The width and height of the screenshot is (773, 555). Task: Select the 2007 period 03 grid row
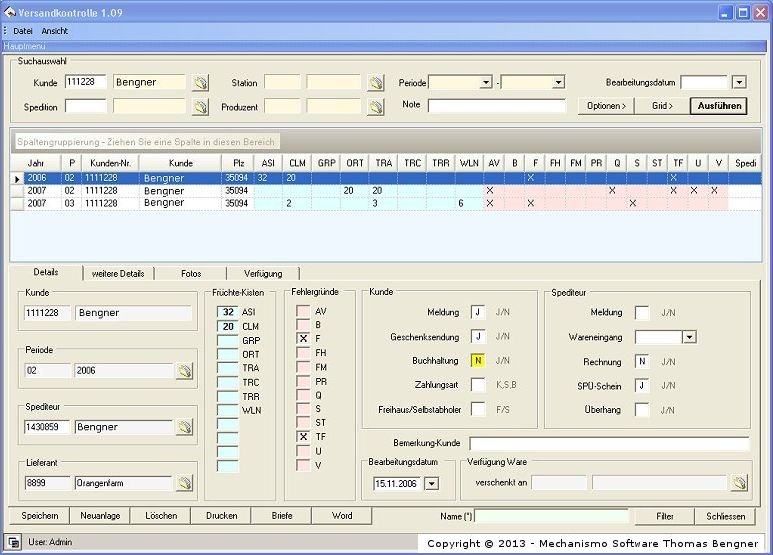point(386,203)
